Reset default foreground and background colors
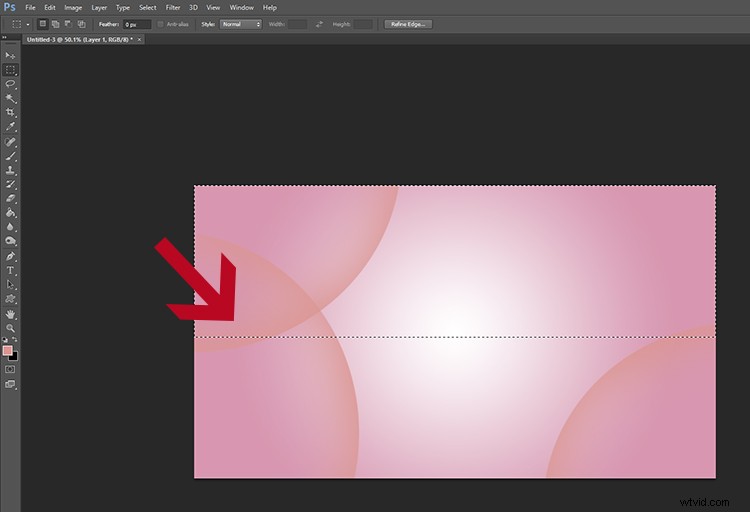The width and height of the screenshot is (750, 512). pos(5,340)
